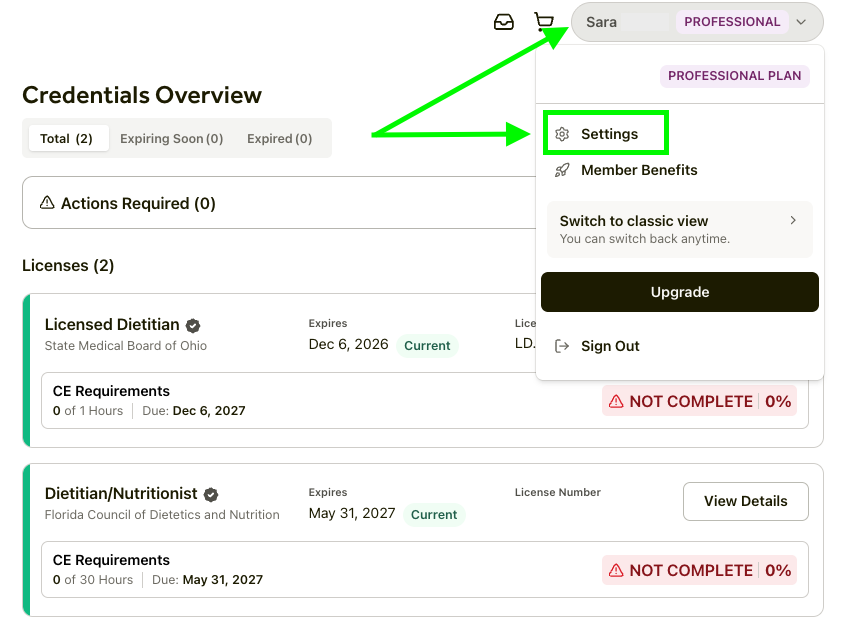Screen dimensions: 841x623
Task: Click the Settings gear icon
Action: [x=562, y=134]
